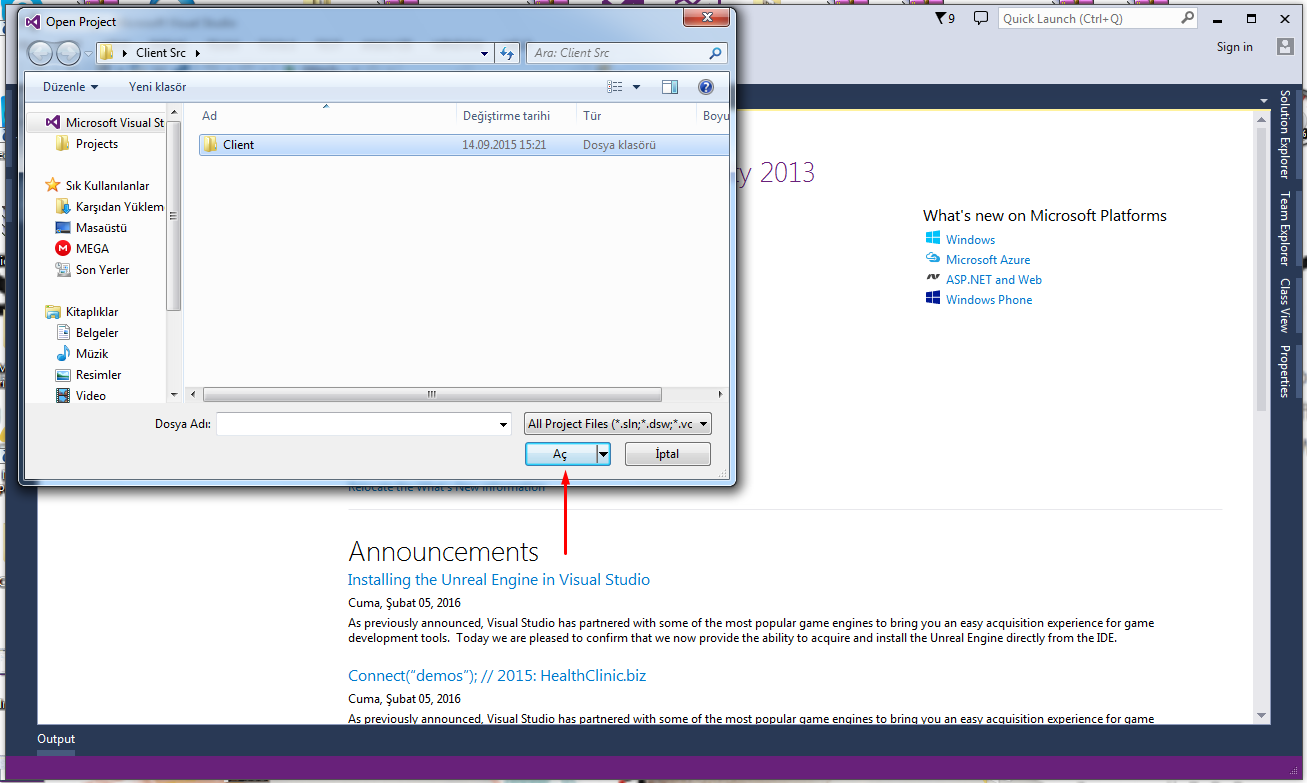Click the search magnifier in the dialog search box
The width and height of the screenshot is (1307, 783).
pyautogui.click(x=715, y=53)
